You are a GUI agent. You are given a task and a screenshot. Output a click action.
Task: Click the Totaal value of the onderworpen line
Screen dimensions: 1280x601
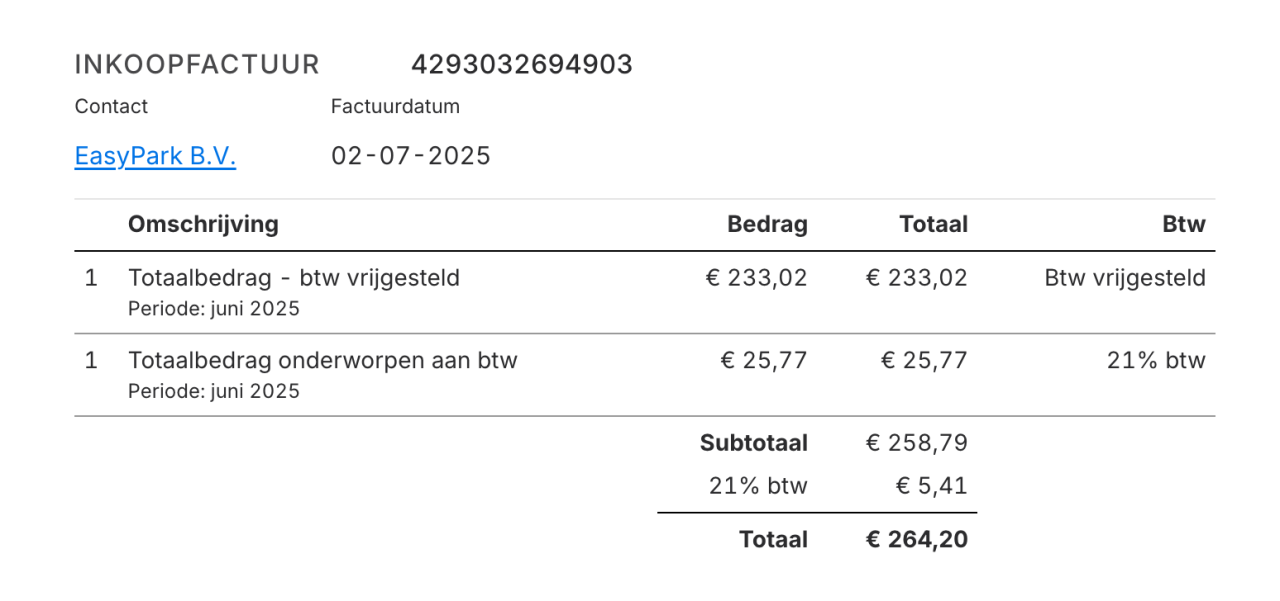pyautogui.click(x=924, y=360)
